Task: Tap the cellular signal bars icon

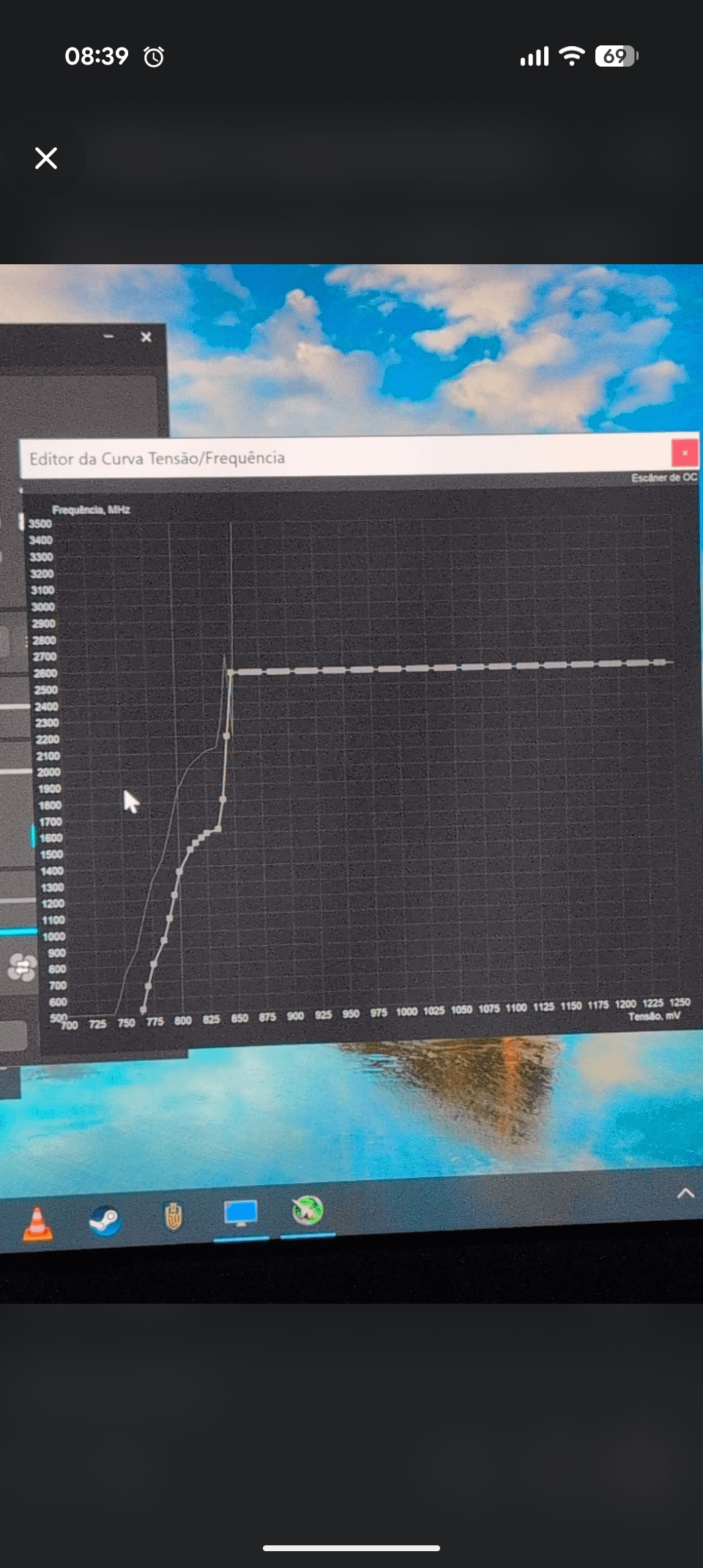Action: [535, 56]
